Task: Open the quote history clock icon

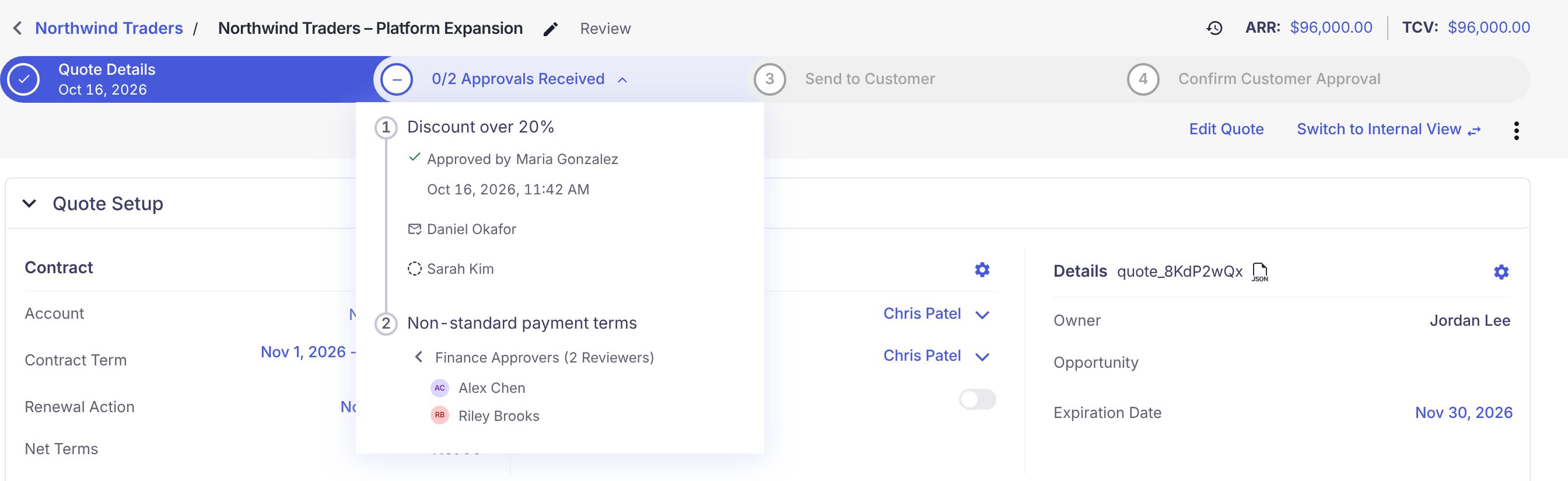Action: (1214, 28)
